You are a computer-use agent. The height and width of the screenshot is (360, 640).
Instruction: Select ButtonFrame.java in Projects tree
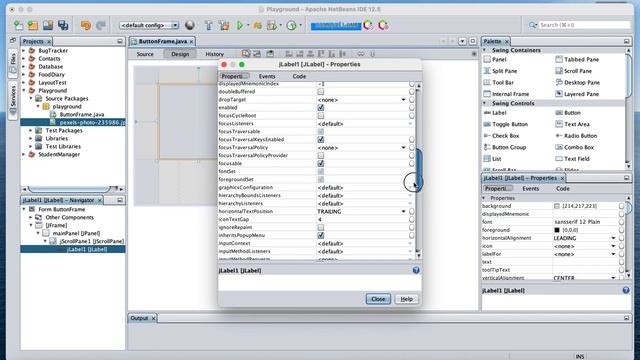click(82, 115)
